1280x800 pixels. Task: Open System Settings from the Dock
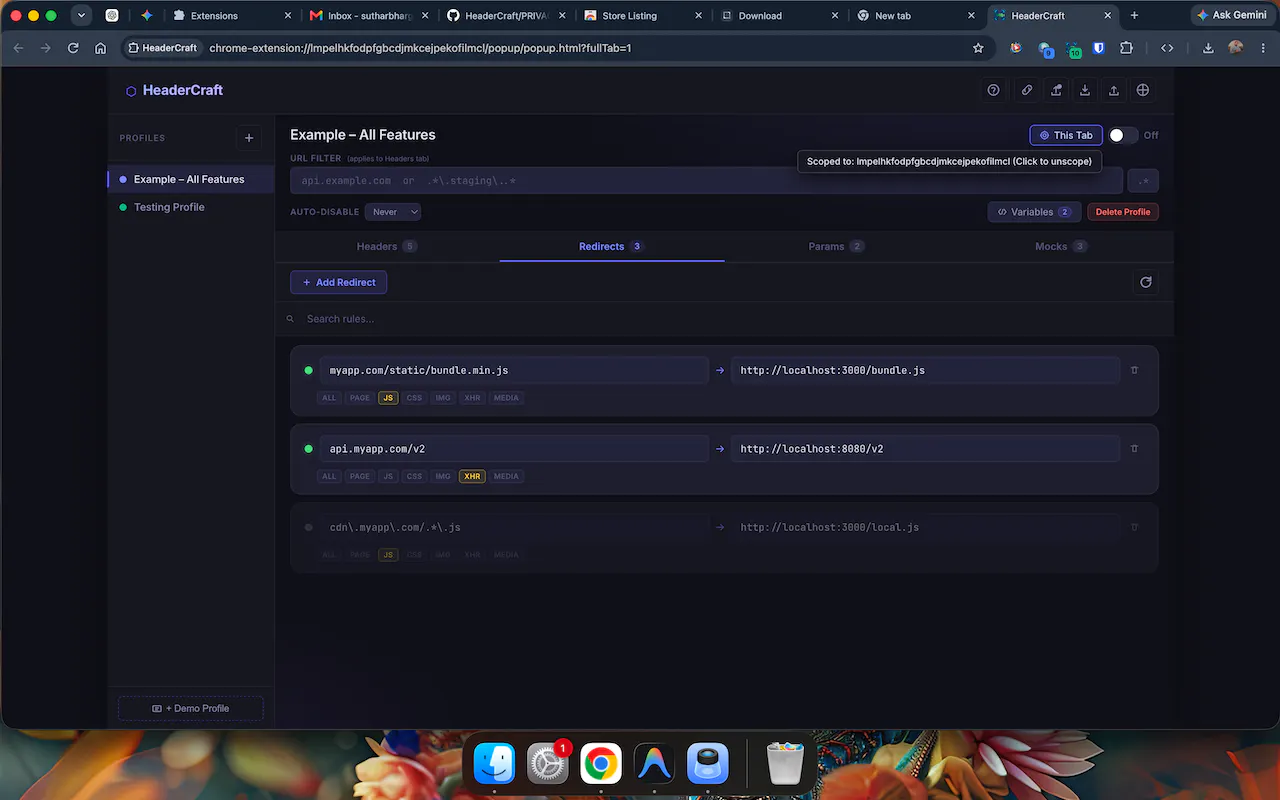(x=548, y=765)
